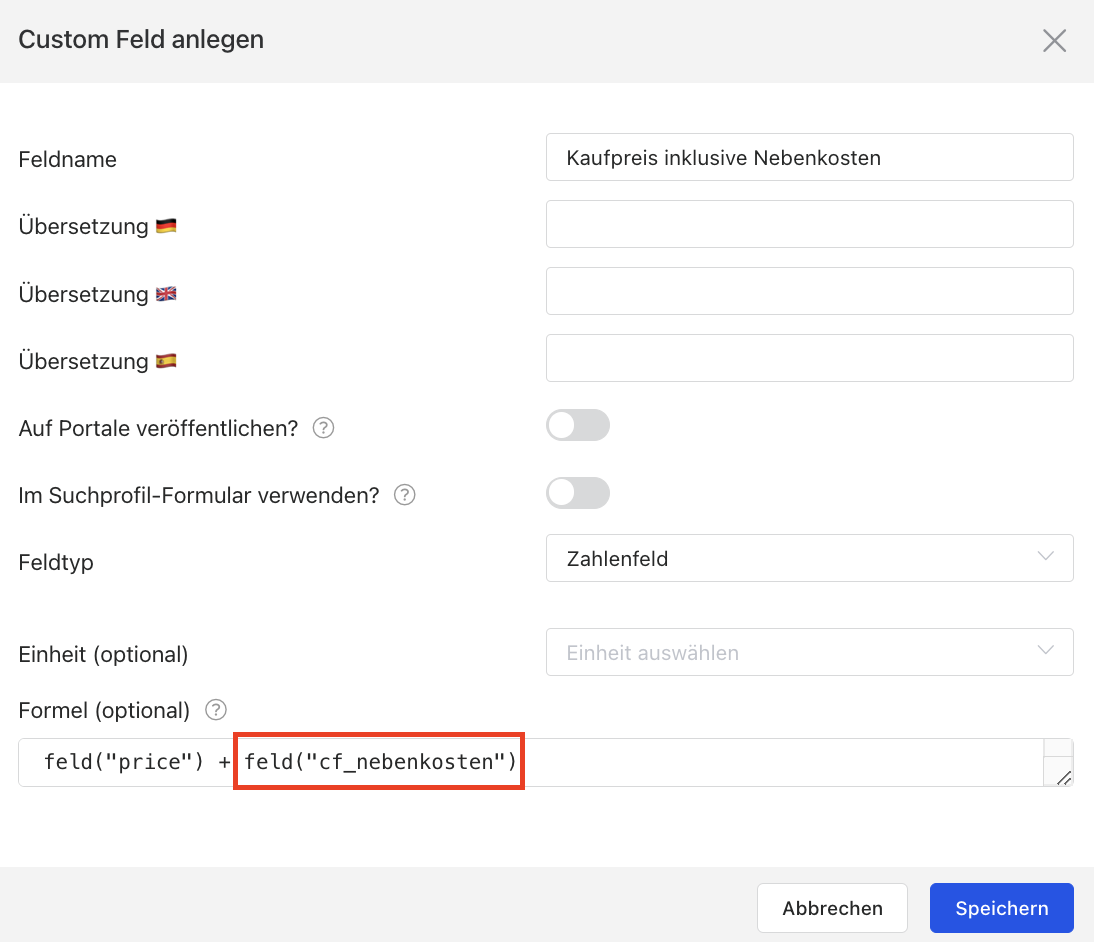Click the British flag icon
The image size is (1094, 942).
166,295
